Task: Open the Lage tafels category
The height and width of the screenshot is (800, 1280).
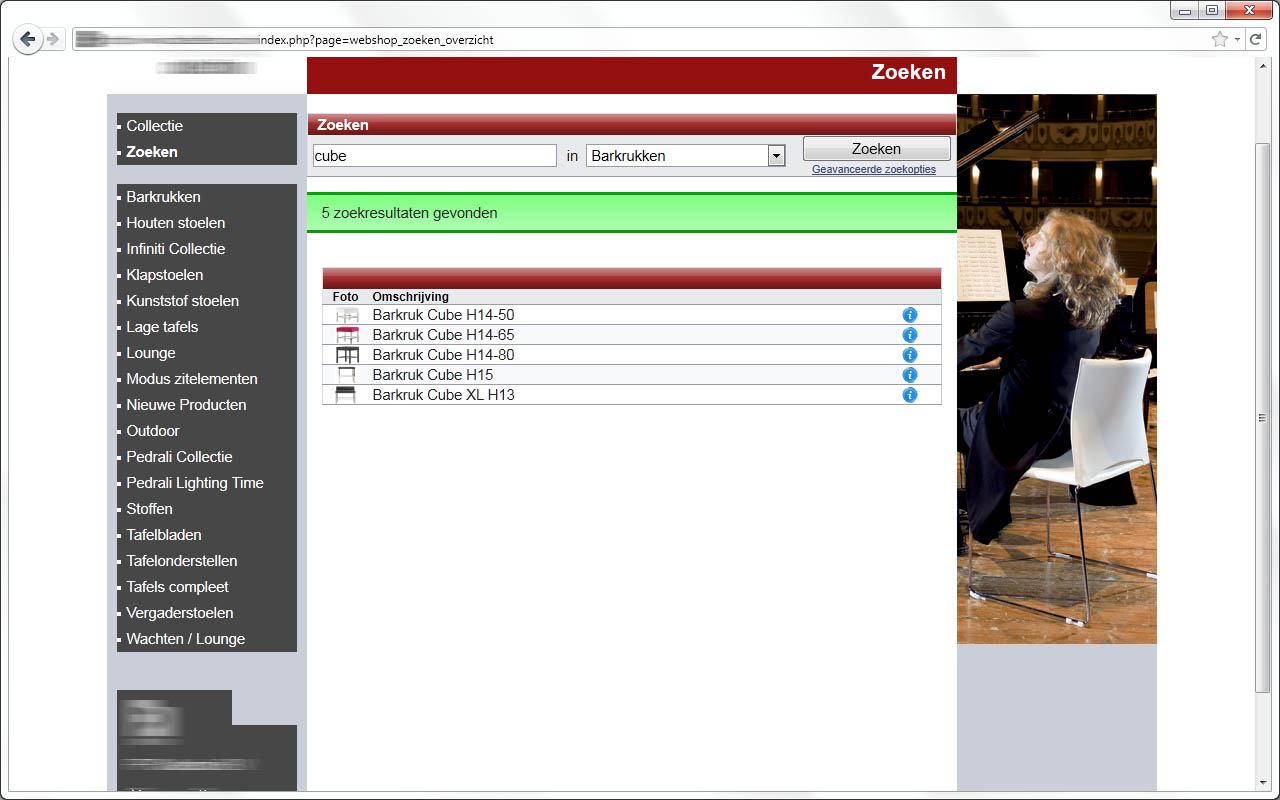Action: click(162, 327)
